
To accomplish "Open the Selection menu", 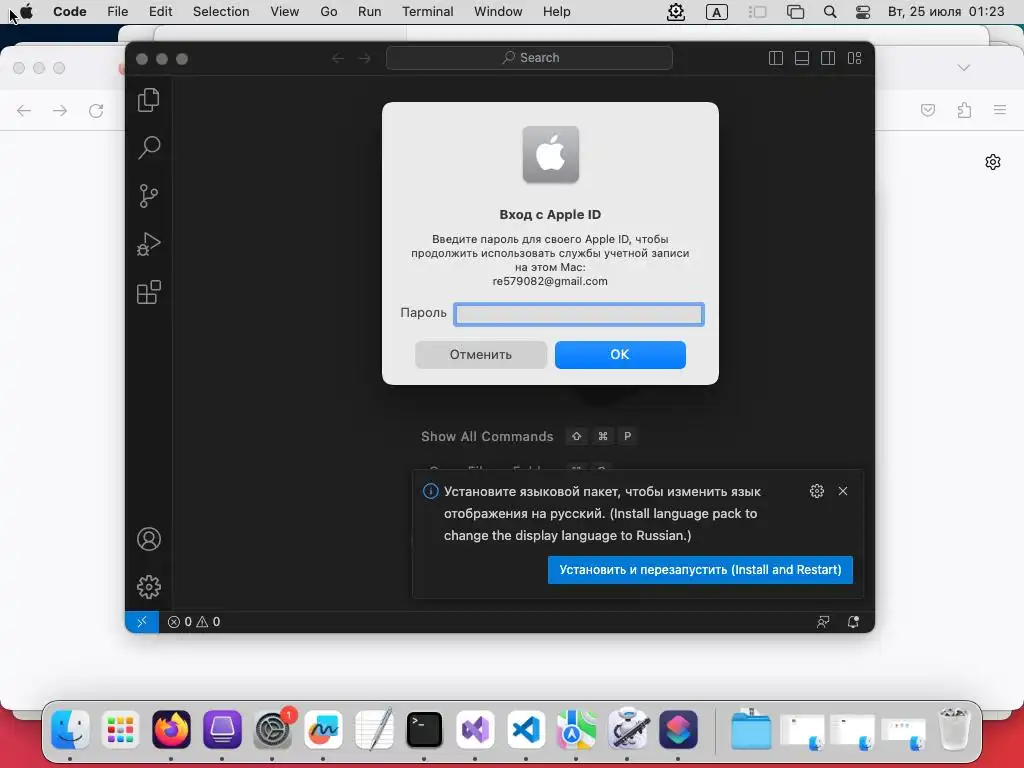I will pos(221,12).
